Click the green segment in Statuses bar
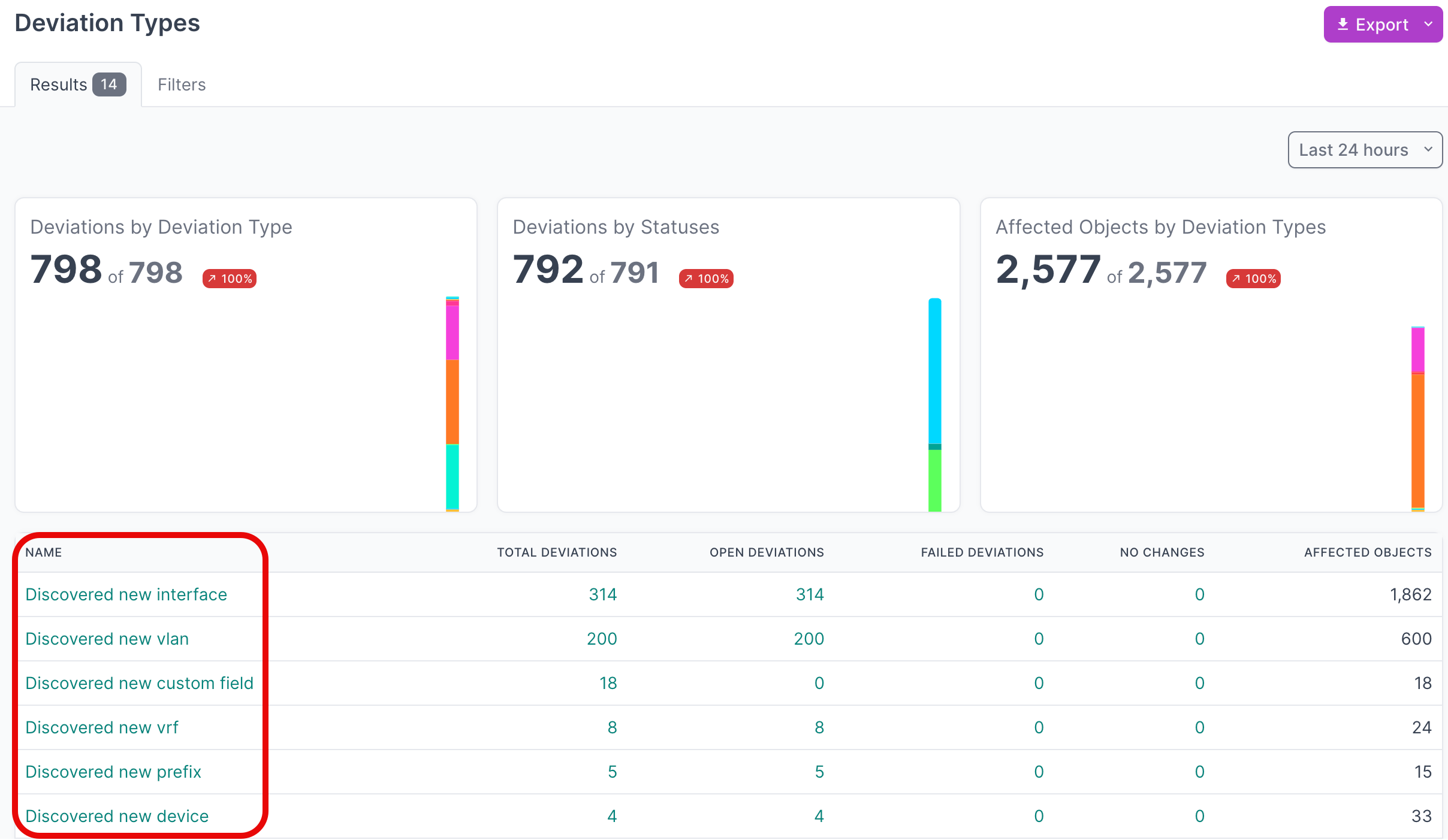 pos(935,481)
